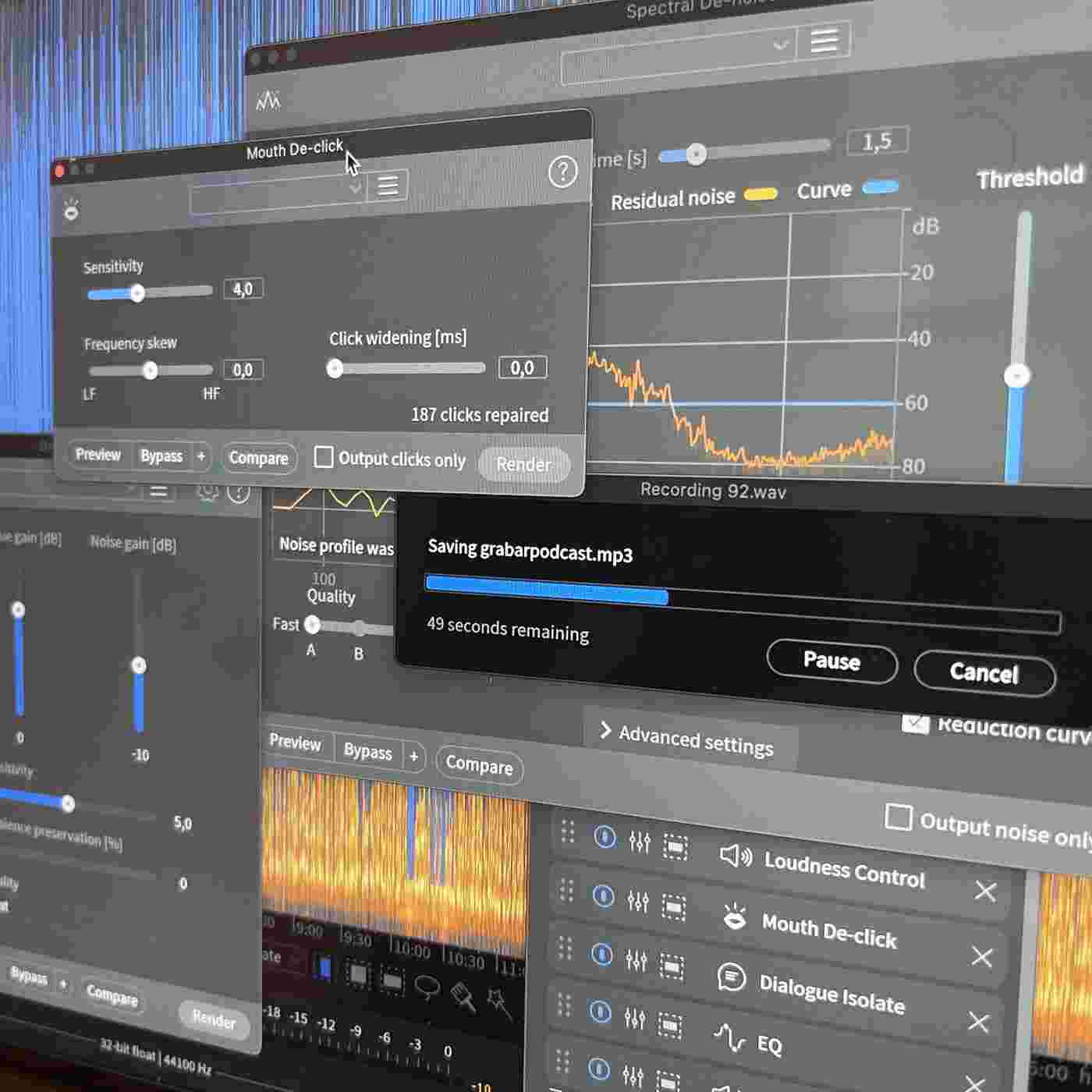Select the lasso selection tool
1092x1092 pixels.
(x=427, y=987)
